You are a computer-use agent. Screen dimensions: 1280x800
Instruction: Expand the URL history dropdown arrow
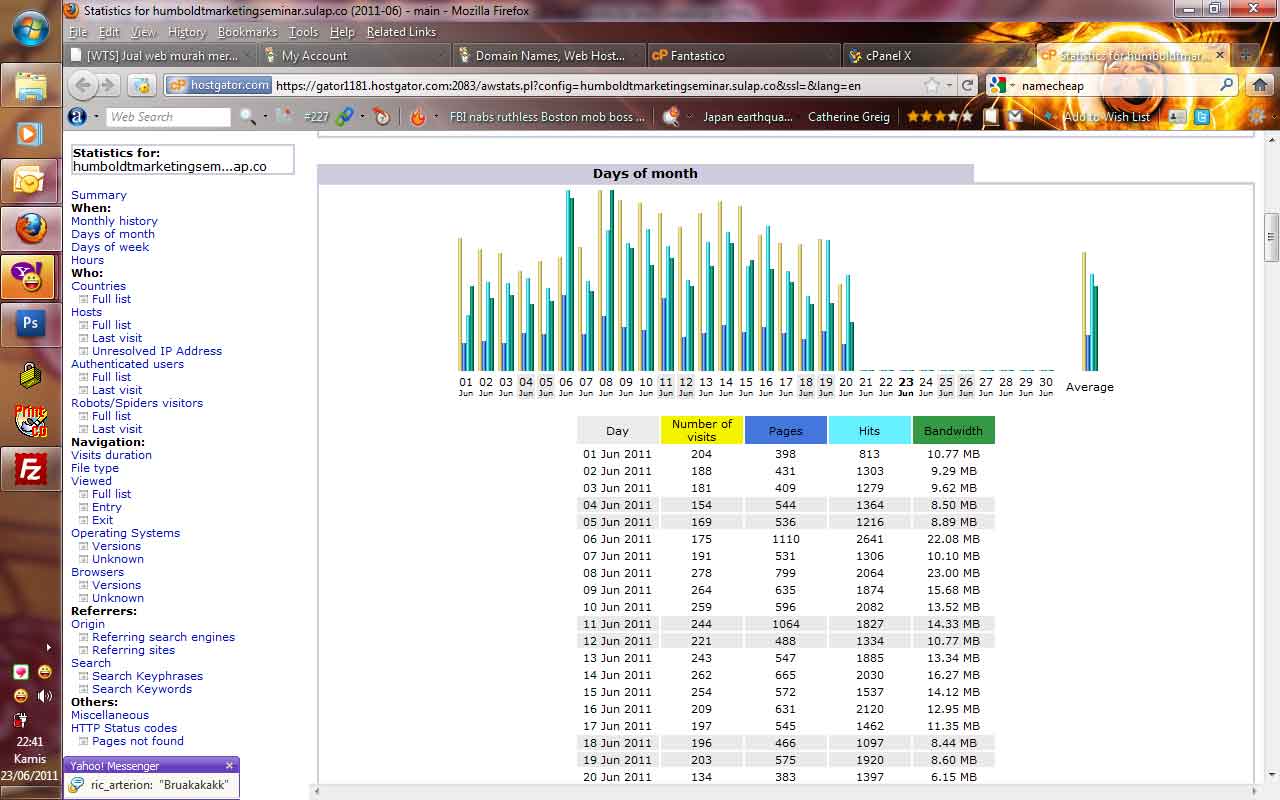950,86
